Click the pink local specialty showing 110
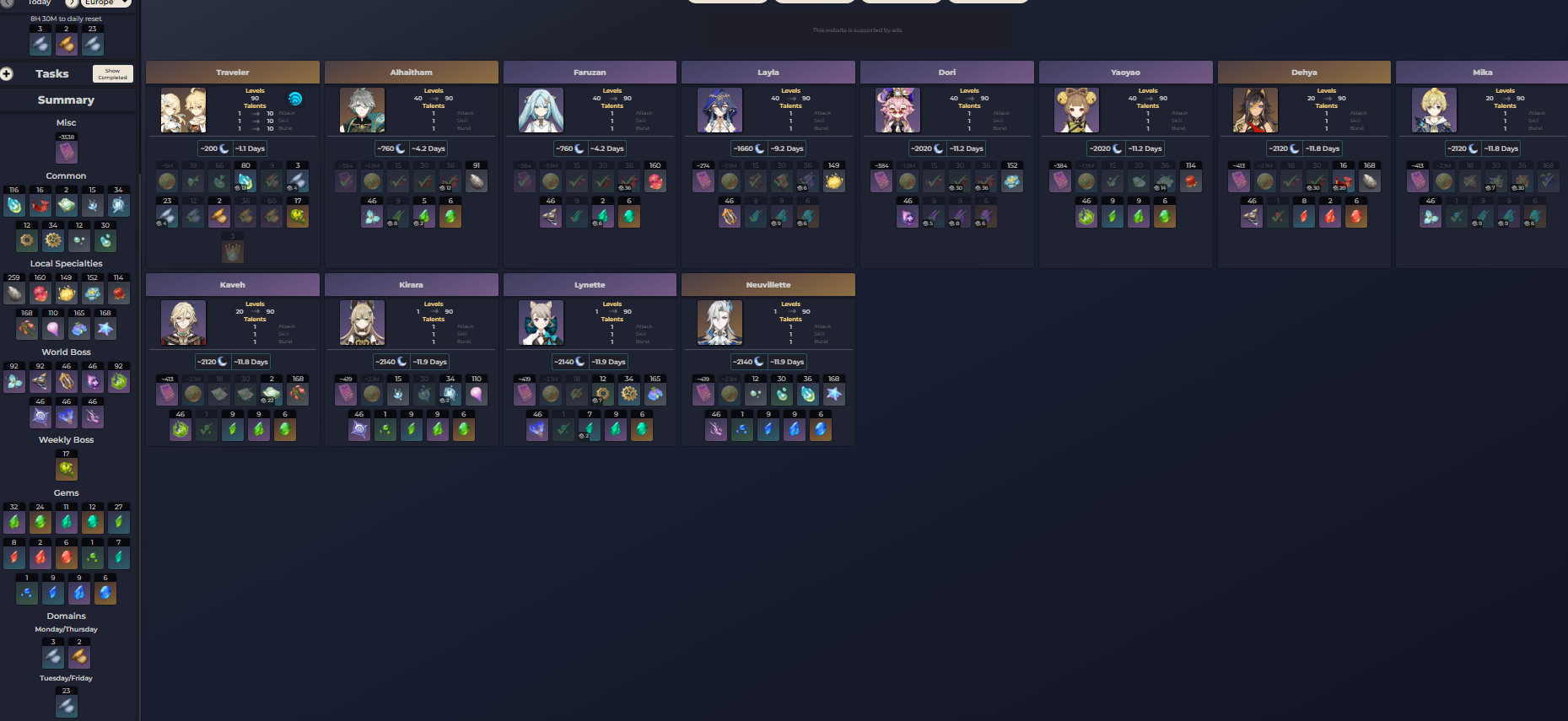The width and height of the screenshot is (1568, 721). coord(53,325)
